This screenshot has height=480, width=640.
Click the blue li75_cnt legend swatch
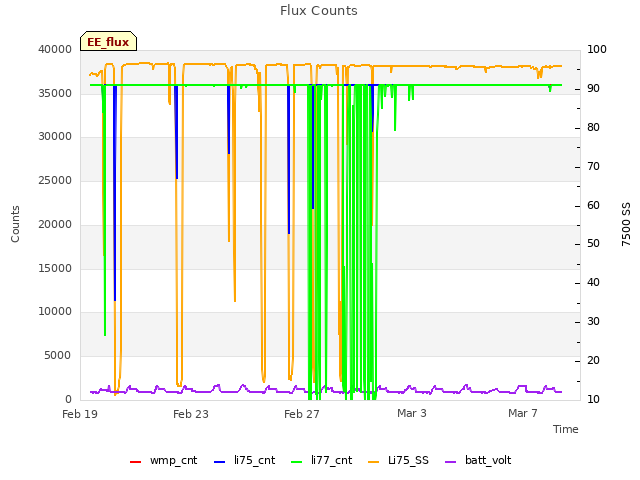(x=219, y=462)
